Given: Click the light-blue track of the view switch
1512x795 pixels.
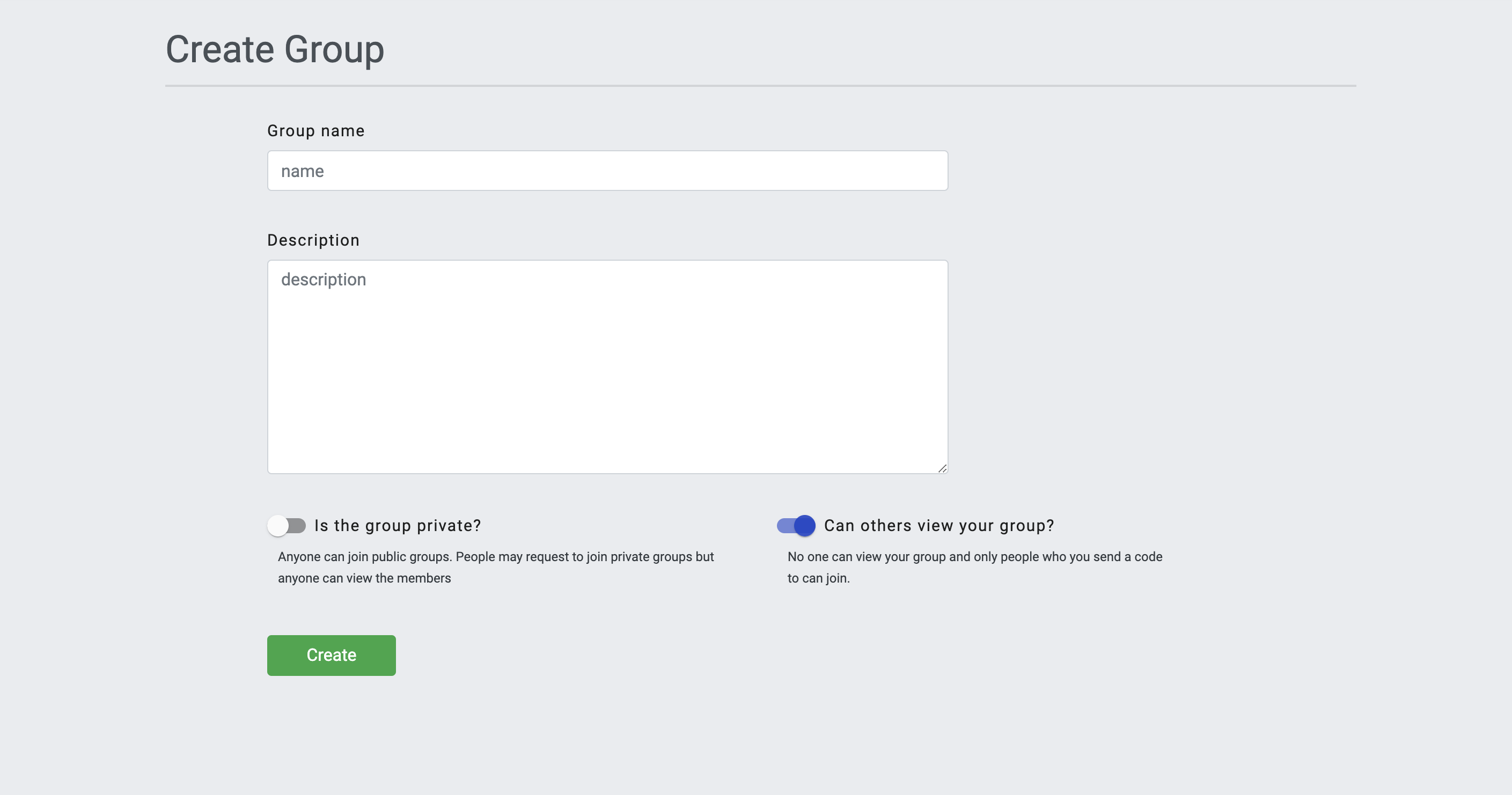Looking at the screenshot, I should pyautogui.click(x=786, y=526).
